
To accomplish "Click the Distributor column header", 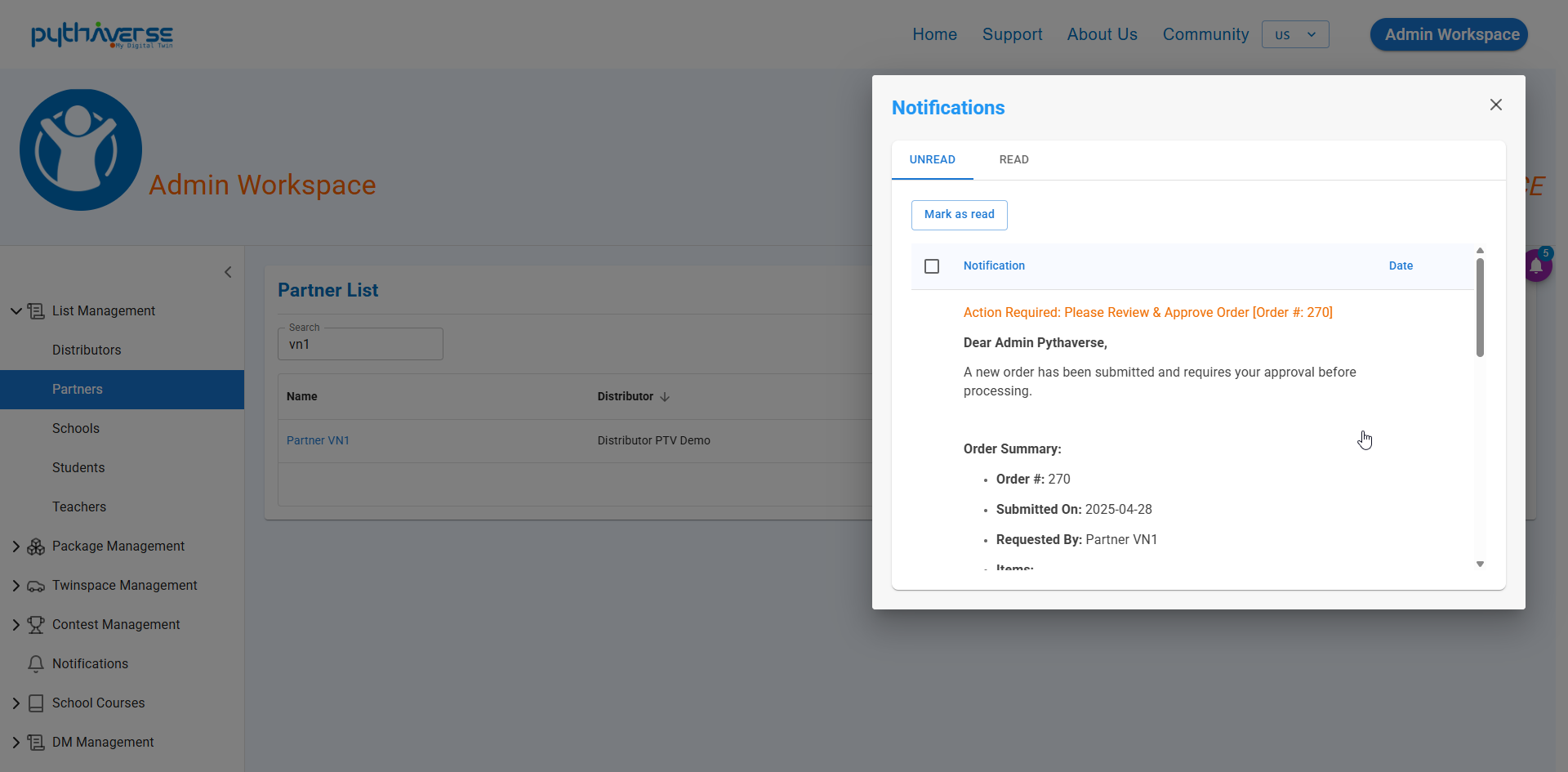I will click(626, 397).
